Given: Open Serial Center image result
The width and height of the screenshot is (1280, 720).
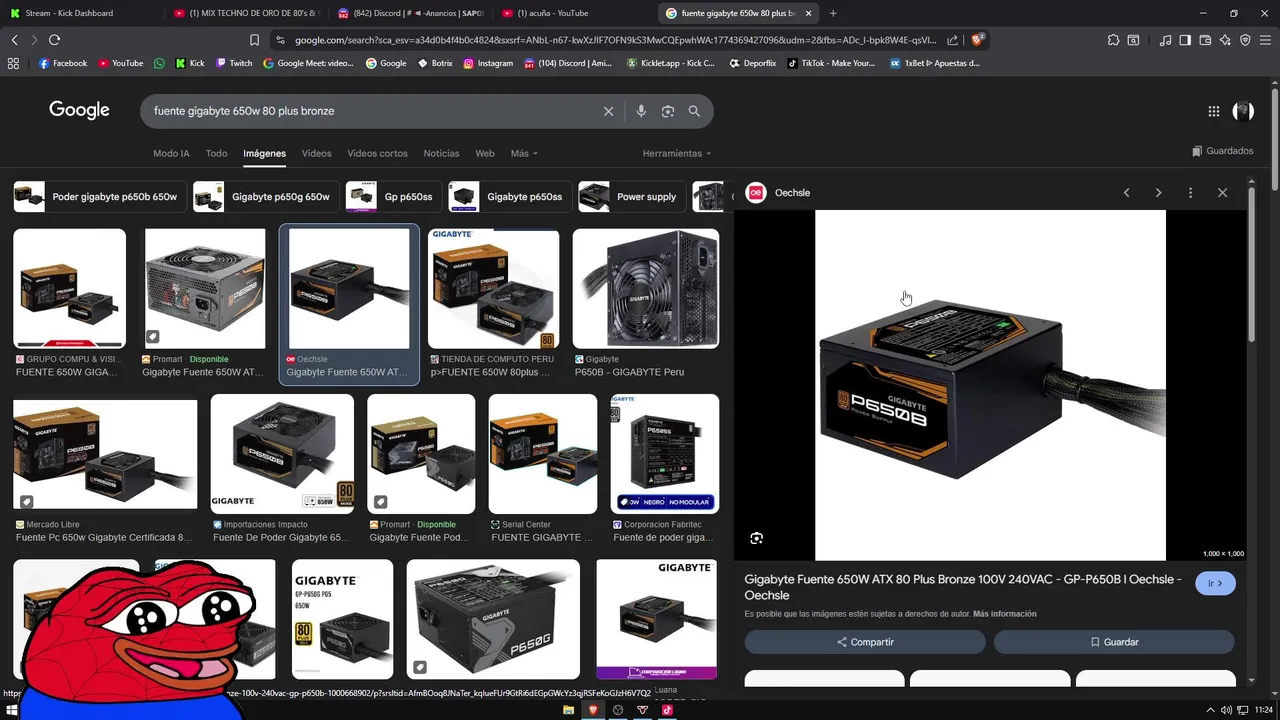Looking at the screenshot, I should pos(543,454).
